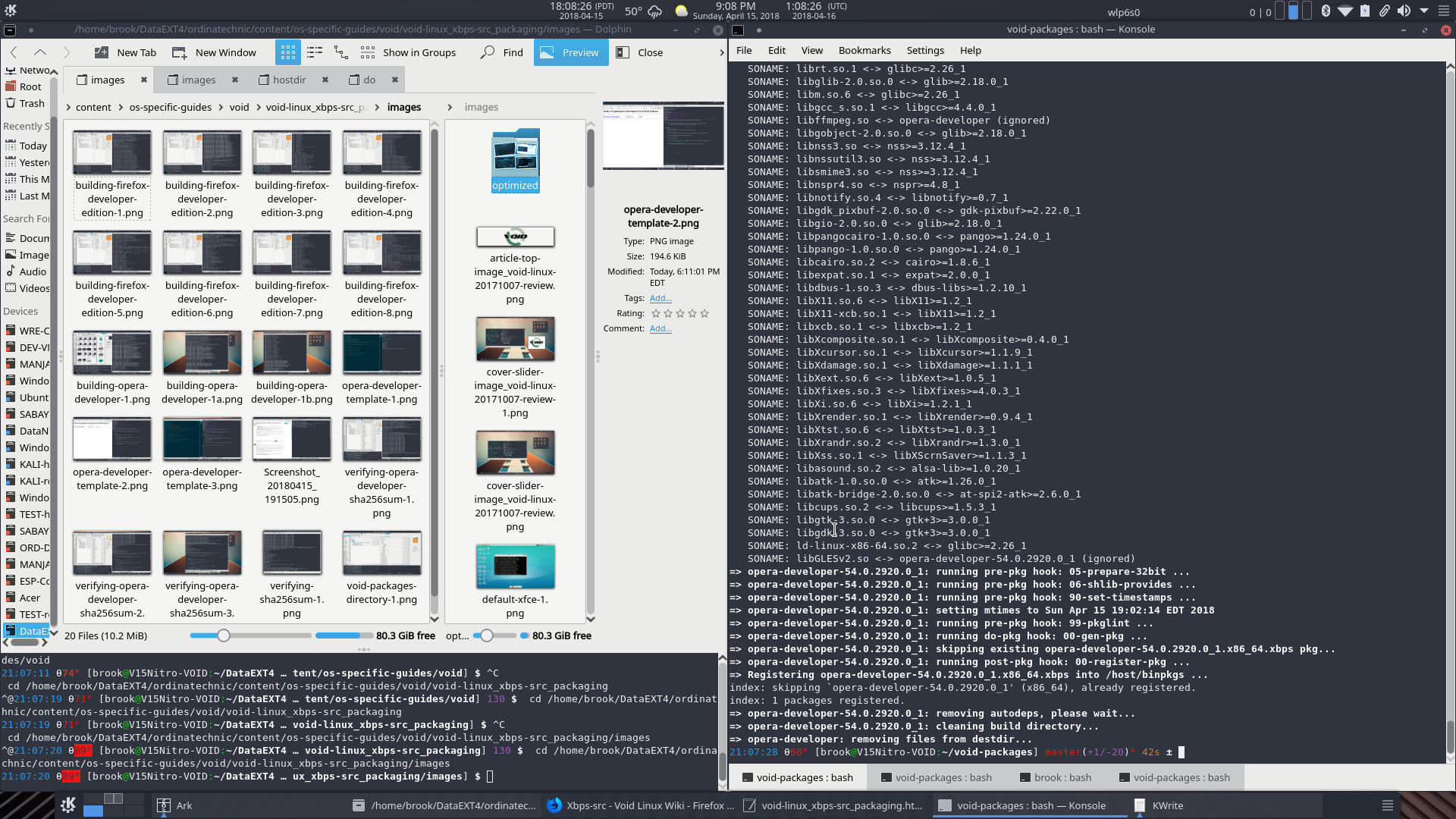Expand chevron before 'void' breadcrumb
1456x819 pixels.
tap(221, 107)
